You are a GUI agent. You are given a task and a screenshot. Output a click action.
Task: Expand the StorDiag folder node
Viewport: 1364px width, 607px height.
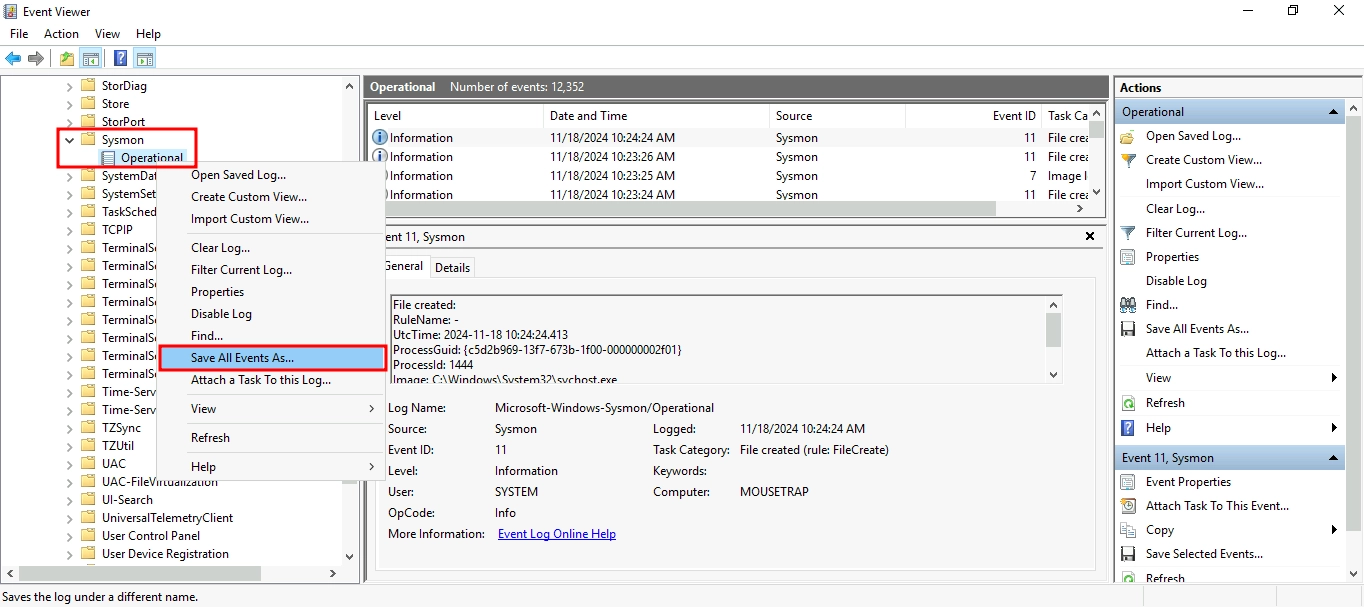69,86
